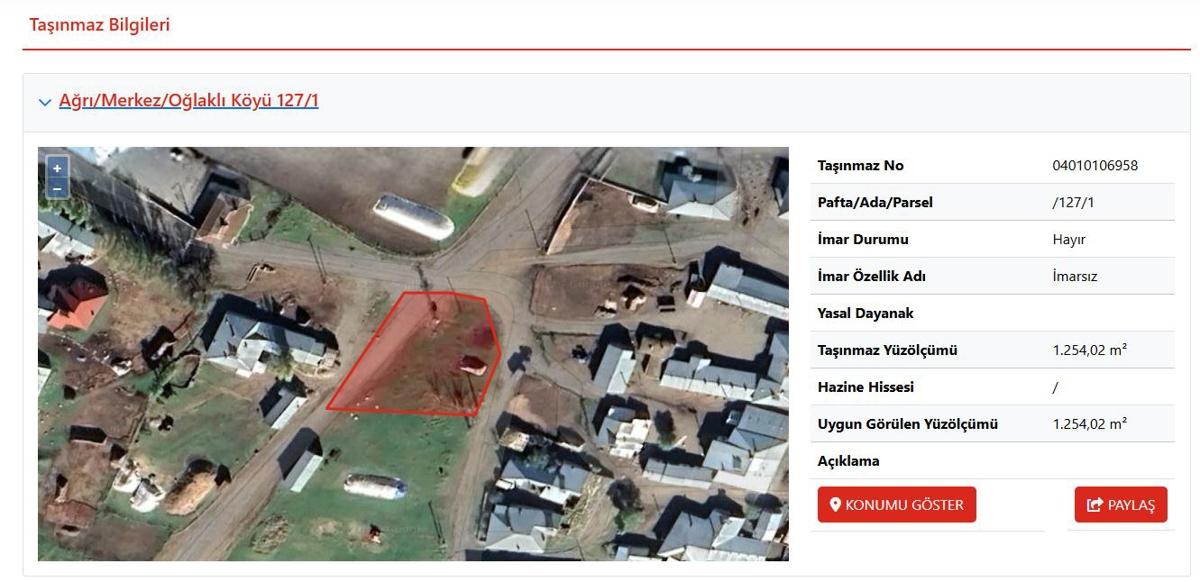Zoom in on the map with plus button

pos(57,168)
